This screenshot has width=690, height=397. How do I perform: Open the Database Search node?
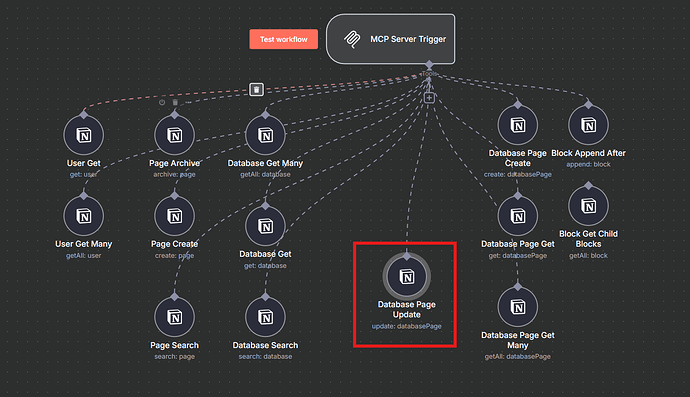[x=265, y=317]
